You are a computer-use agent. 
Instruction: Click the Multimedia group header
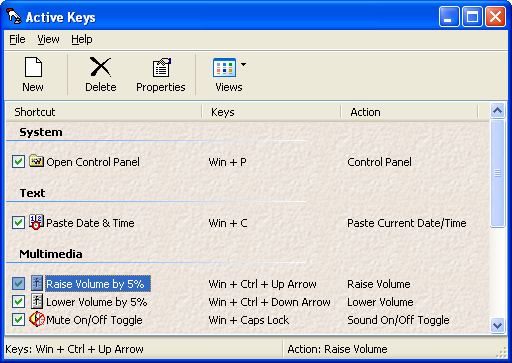[x=51, y=254]
